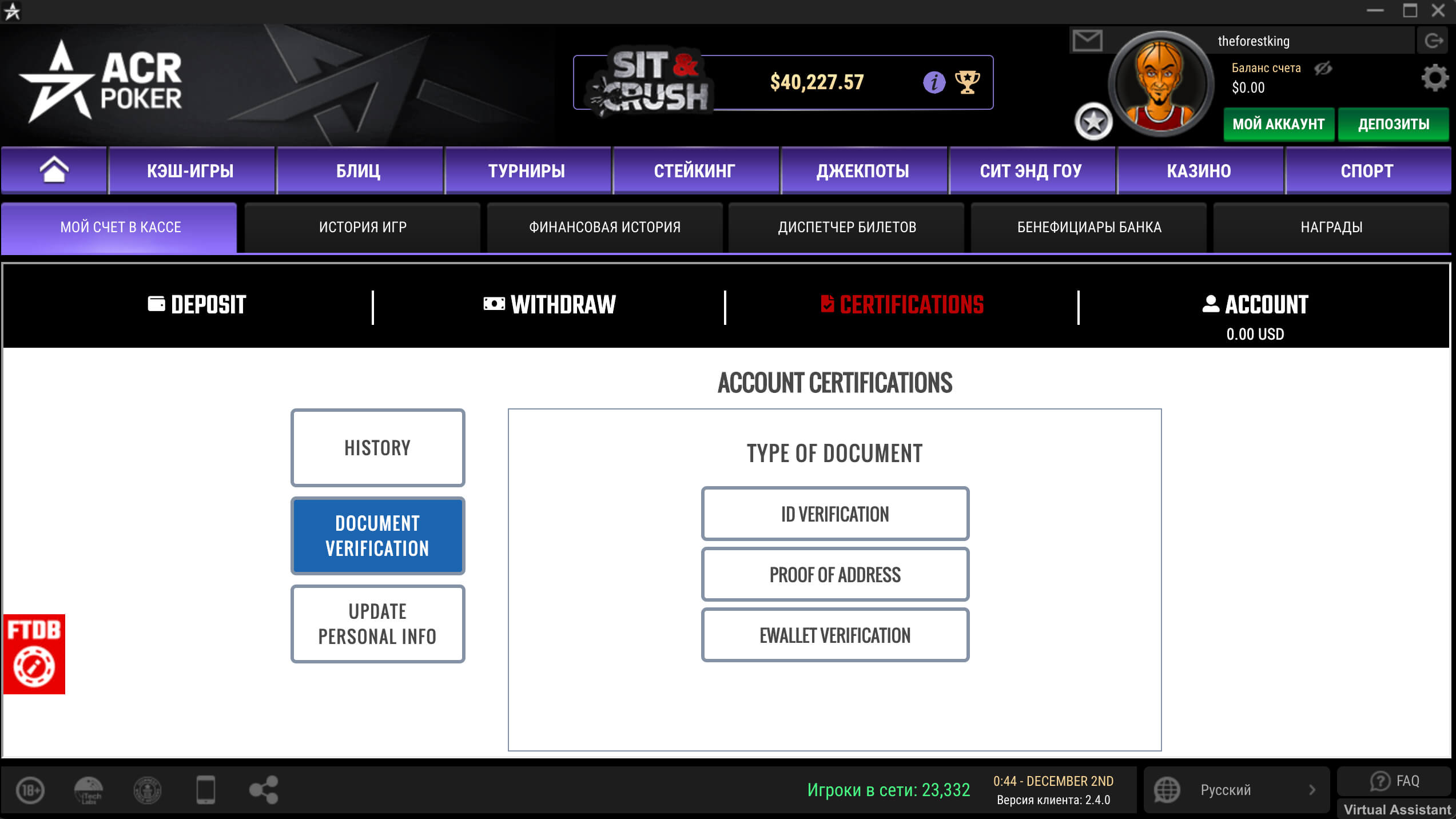Click the home chevron icon in the navigation bar

point(54,170)
